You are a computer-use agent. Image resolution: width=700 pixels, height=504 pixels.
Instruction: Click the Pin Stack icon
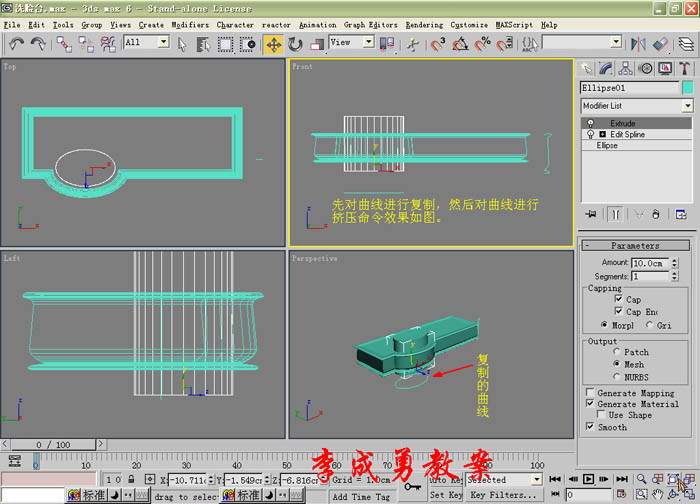pyautogui.click(x=591, y=215)
